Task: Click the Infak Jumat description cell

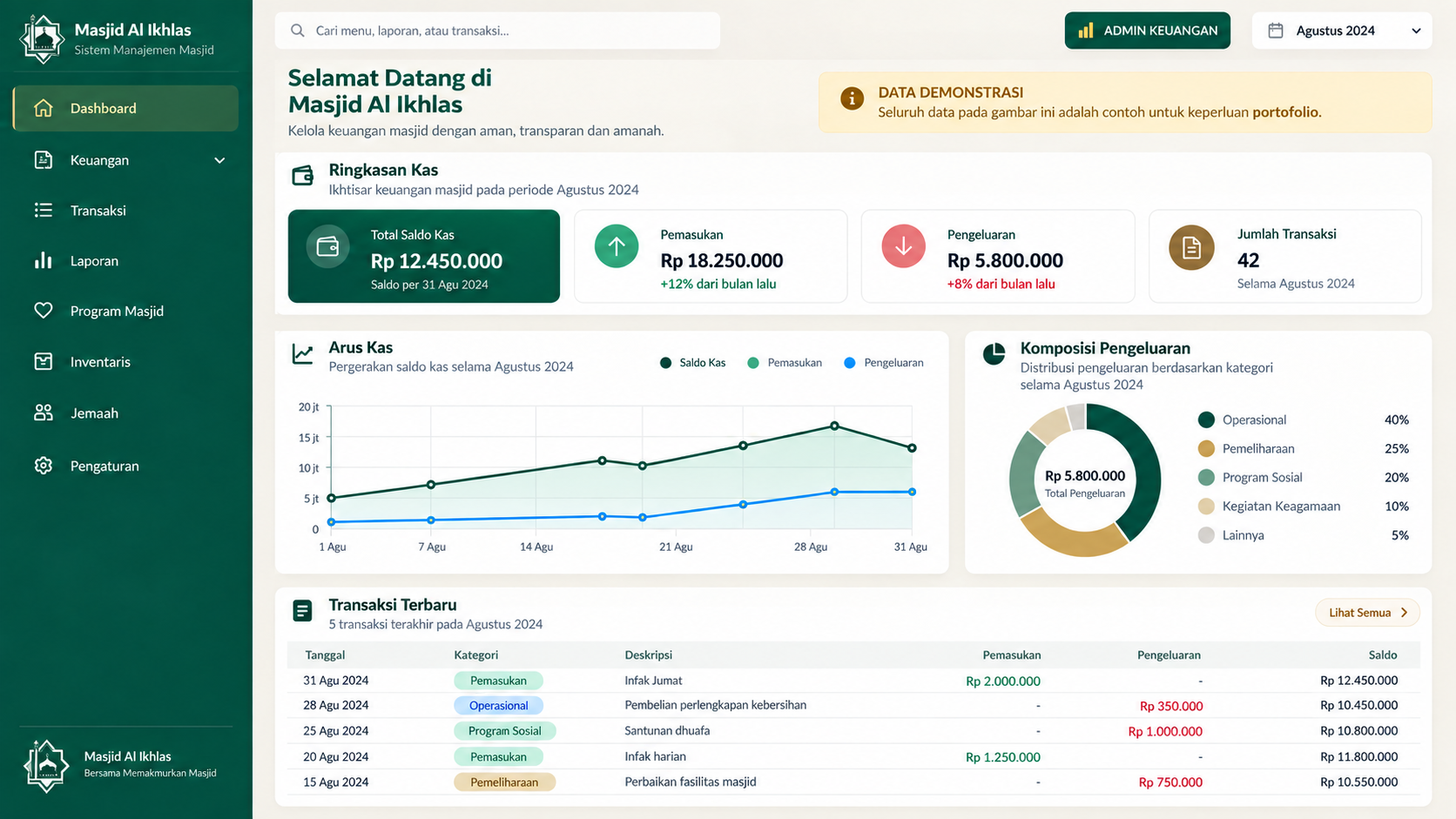Action: pyautogui.click(x=653, y=681)
